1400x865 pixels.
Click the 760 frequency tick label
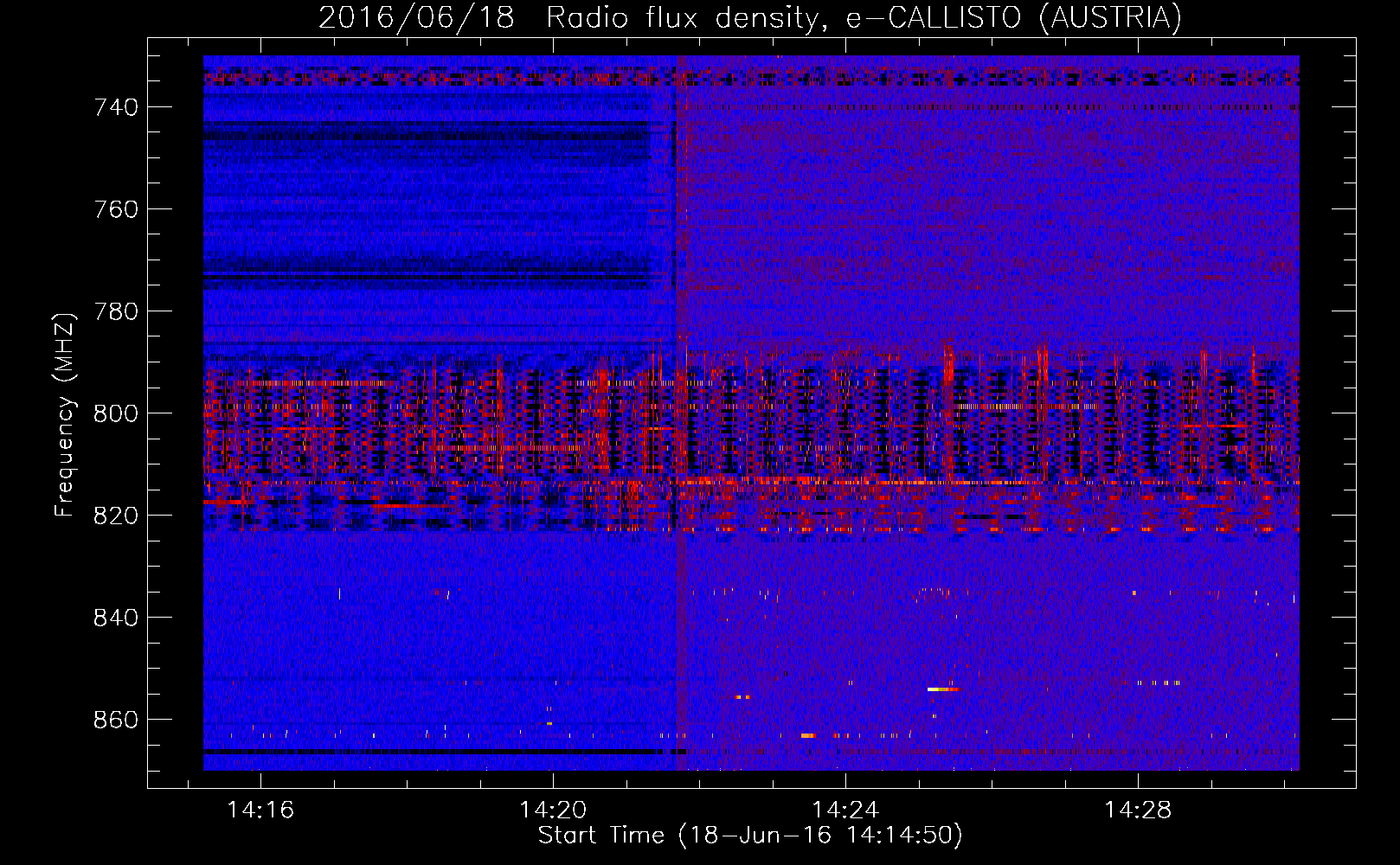116,209
